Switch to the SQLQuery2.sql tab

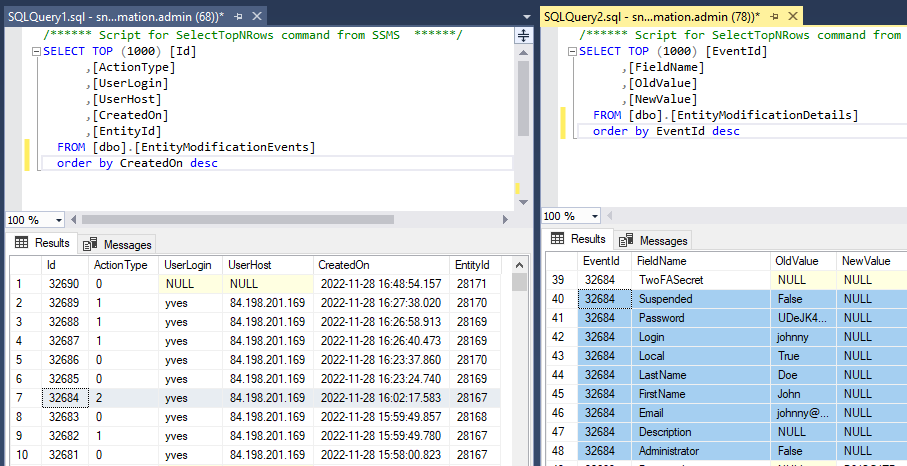(652, 17)
